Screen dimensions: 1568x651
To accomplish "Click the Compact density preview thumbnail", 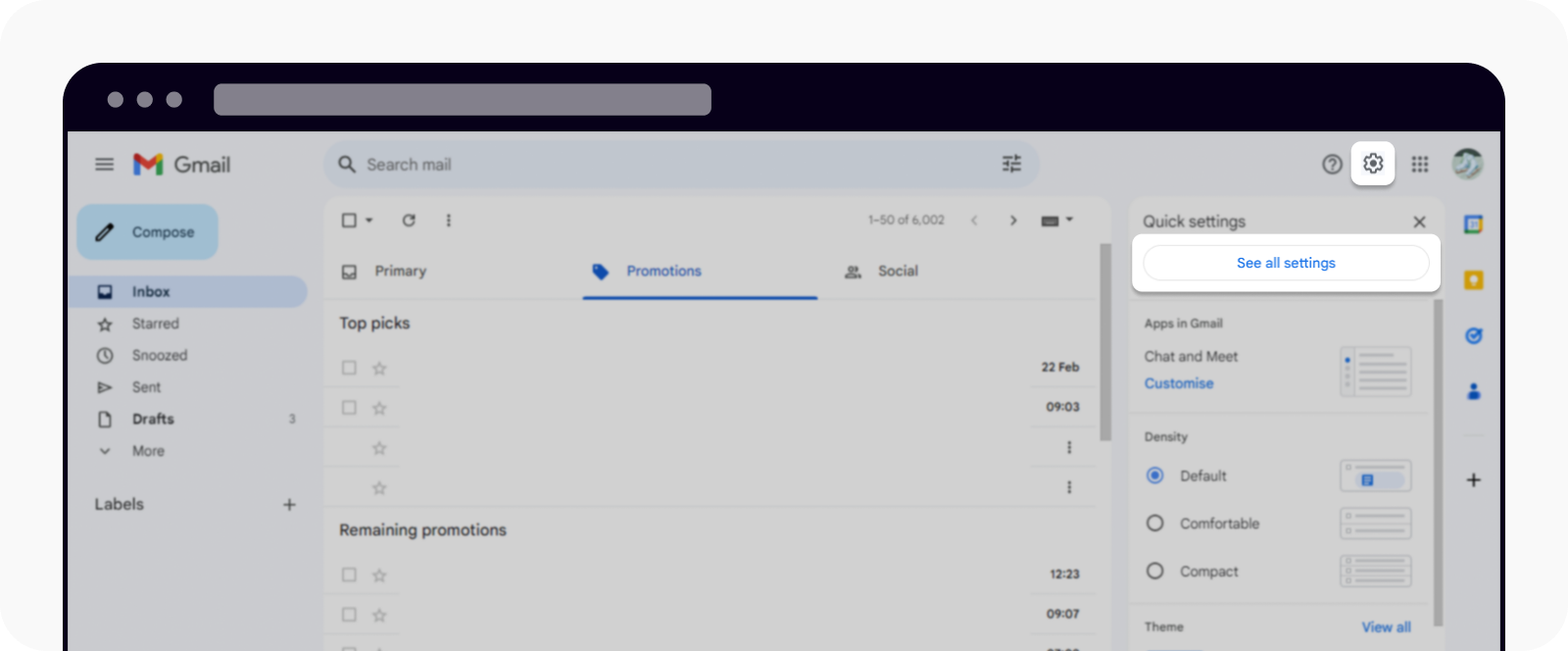I will [1376, 572].
